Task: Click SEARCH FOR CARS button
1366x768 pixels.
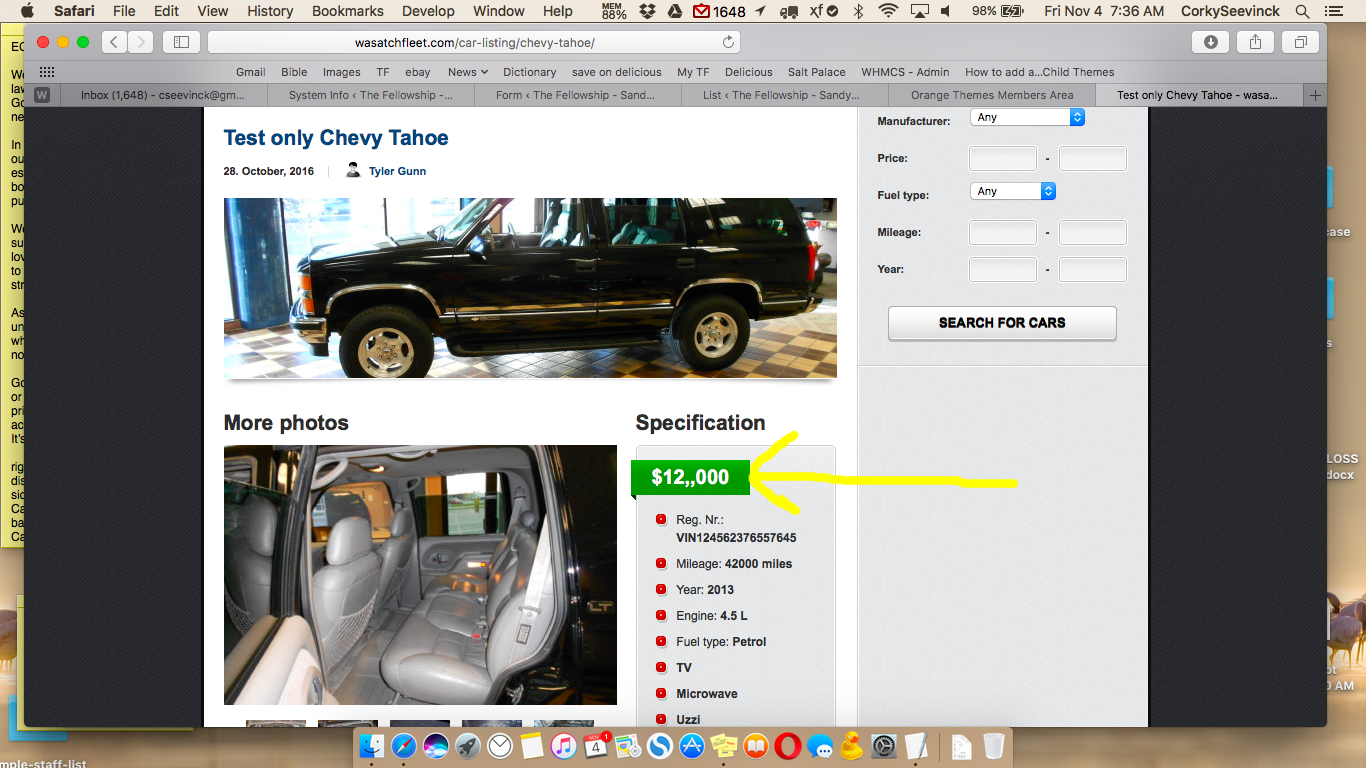Action: click(1002, 323)
